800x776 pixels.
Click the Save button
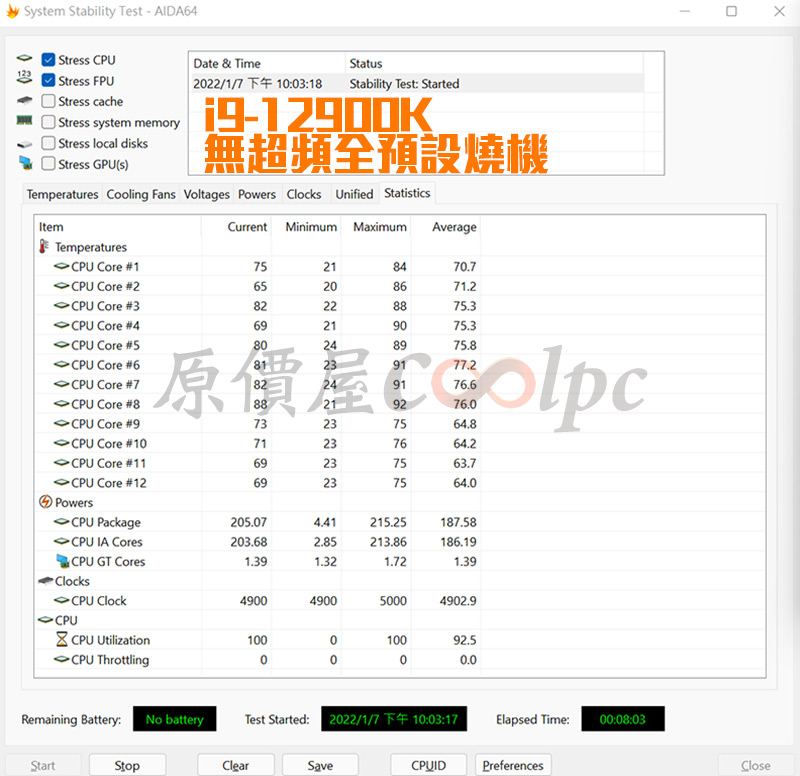coord(320,765)
